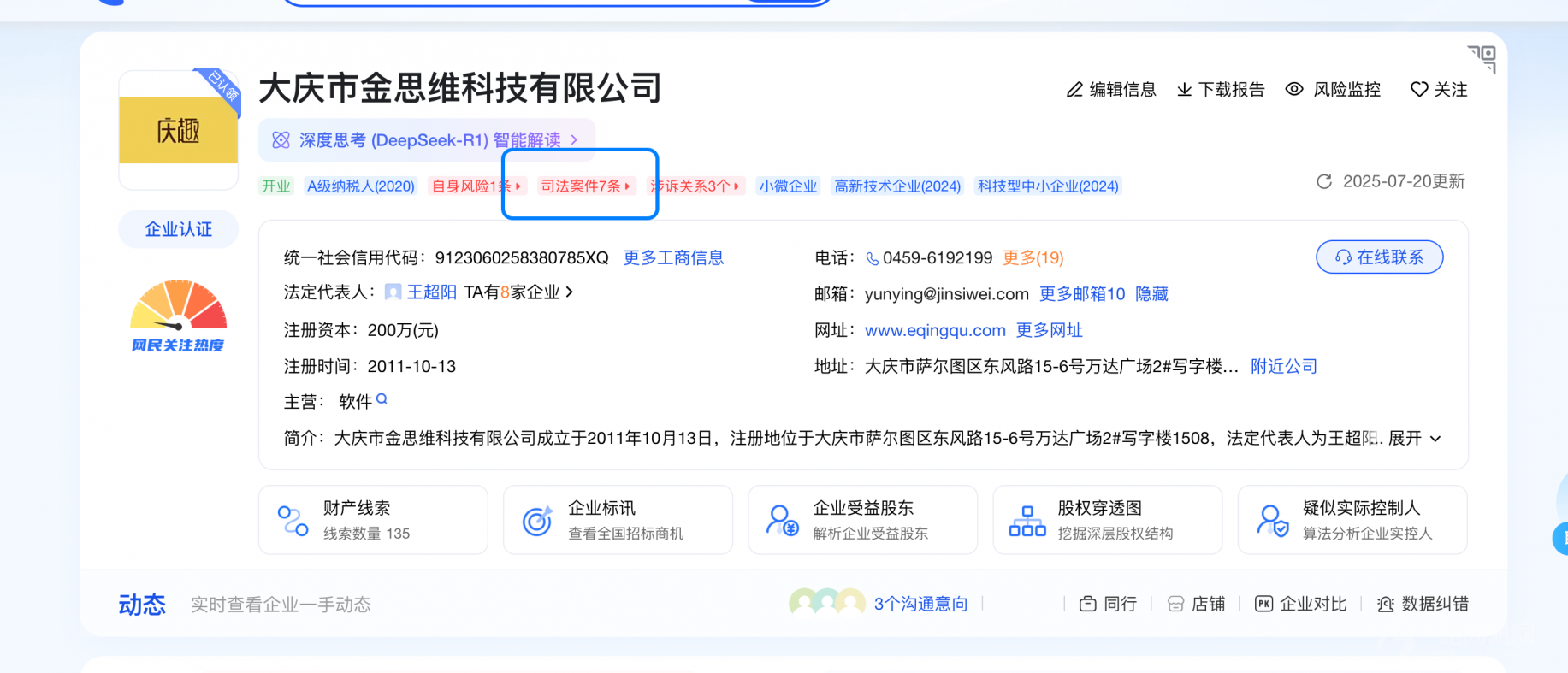The image size is (1568, 673).
Task: Click the QR code icon in corner
Action: 1482,58
